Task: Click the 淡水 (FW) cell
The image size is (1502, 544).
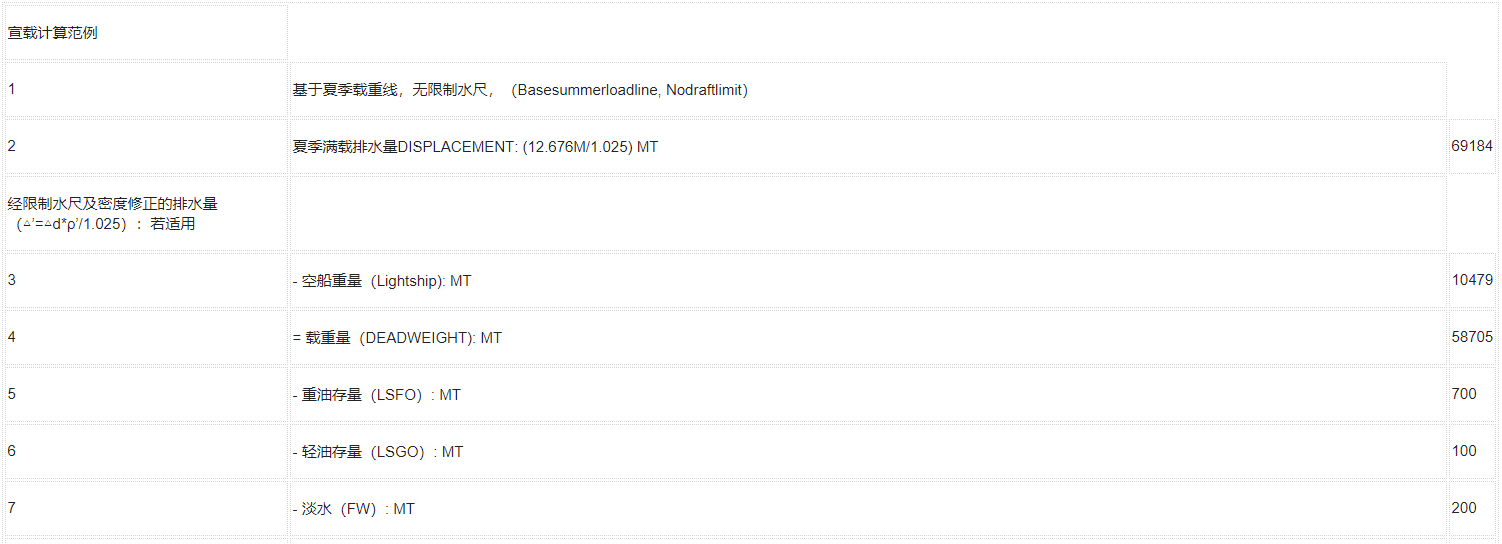Action: pyautogui.click(x=868, y=508)
